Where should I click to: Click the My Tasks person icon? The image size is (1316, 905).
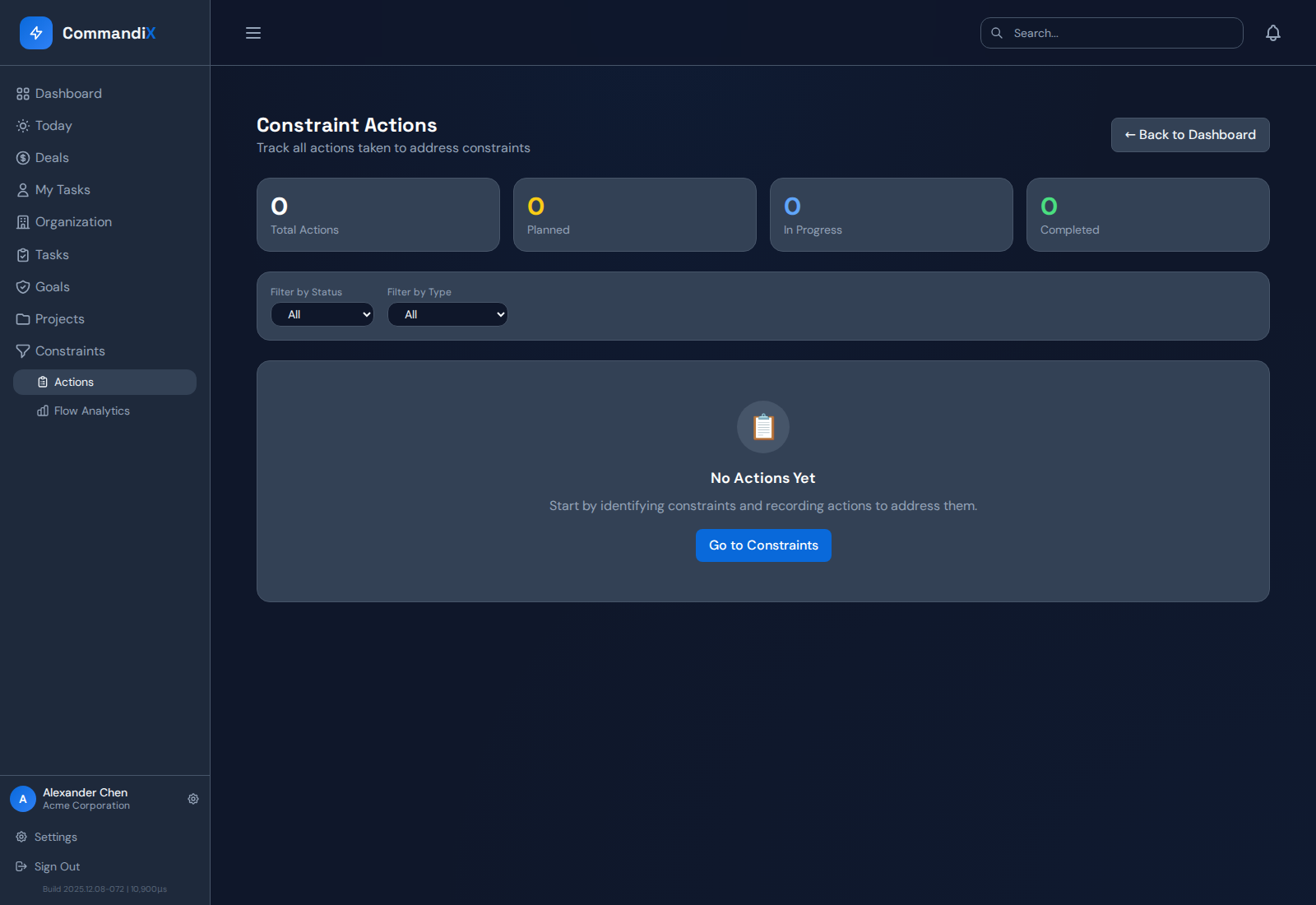pyautogui.click(x=23, y=190)
